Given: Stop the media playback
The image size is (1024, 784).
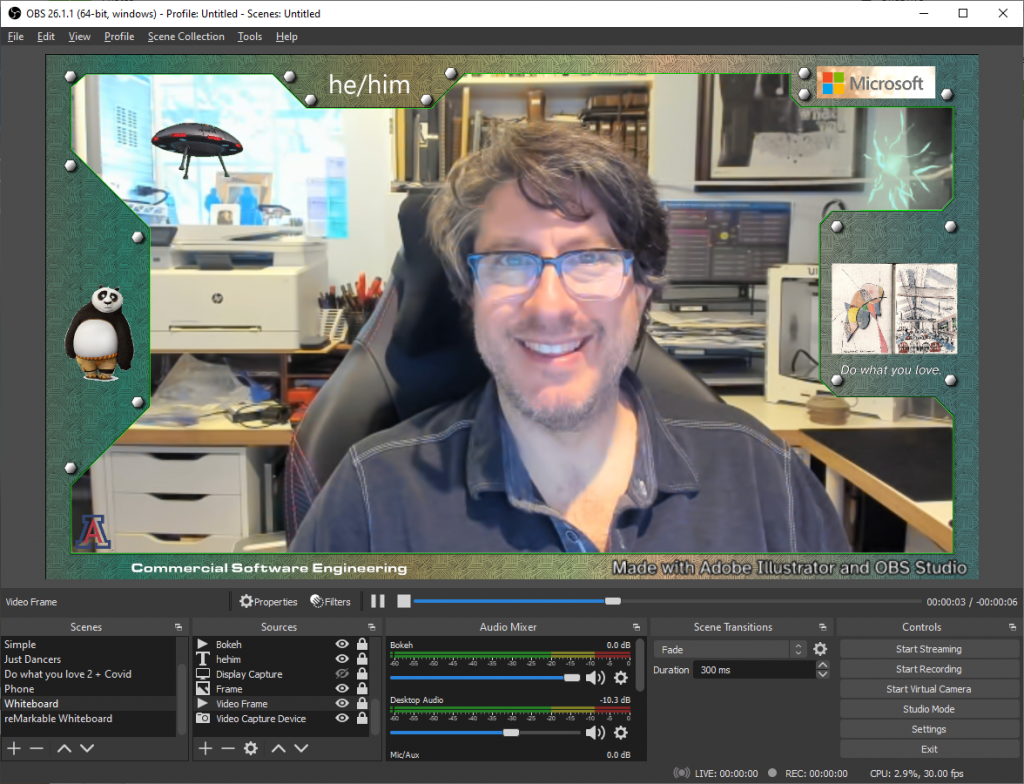Looking at the screenshot, I should pos(404,601).
